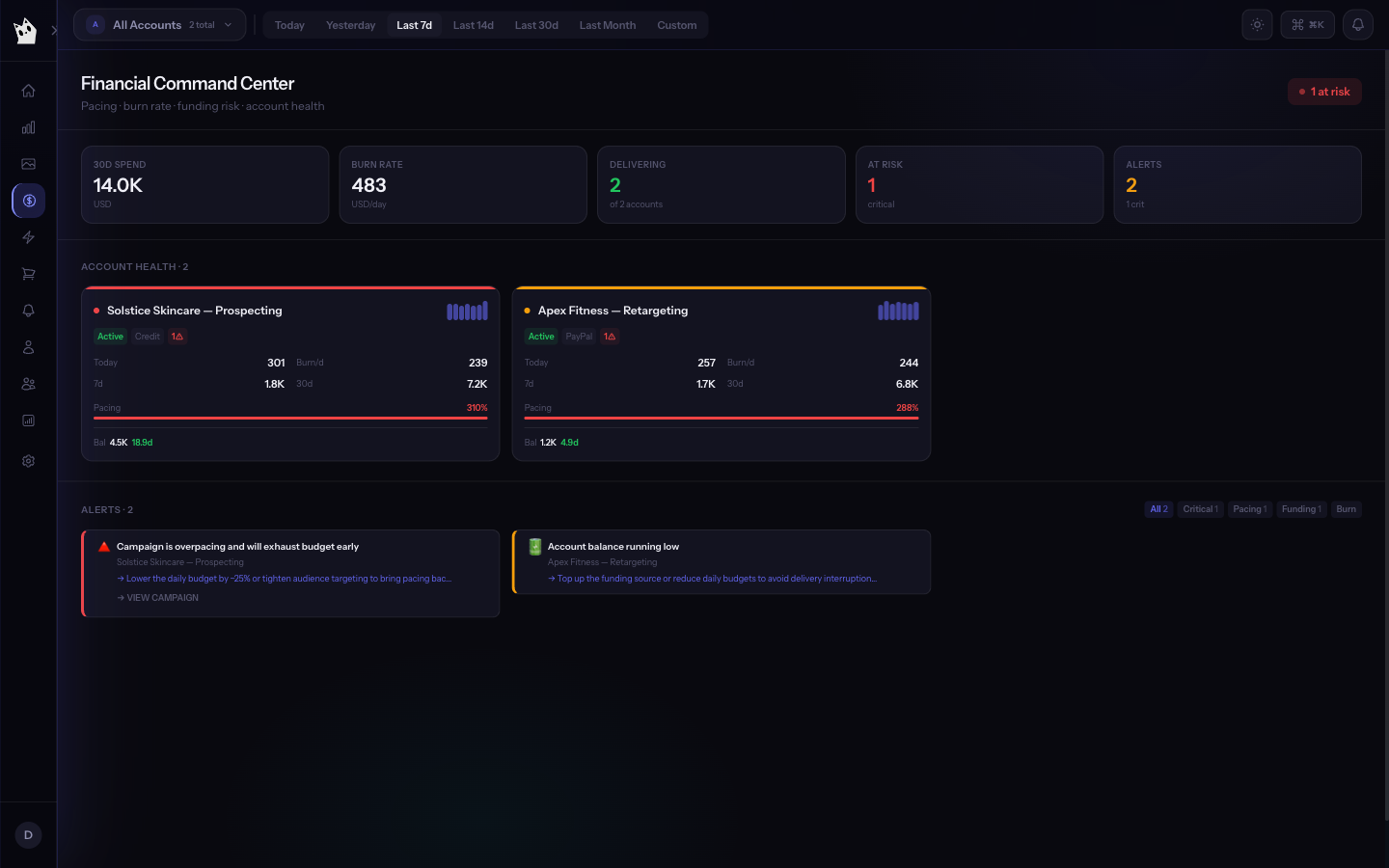Click the Burn Rate stat card
This screenshot has width=1389, height=868.
click(x=463, y=184)
